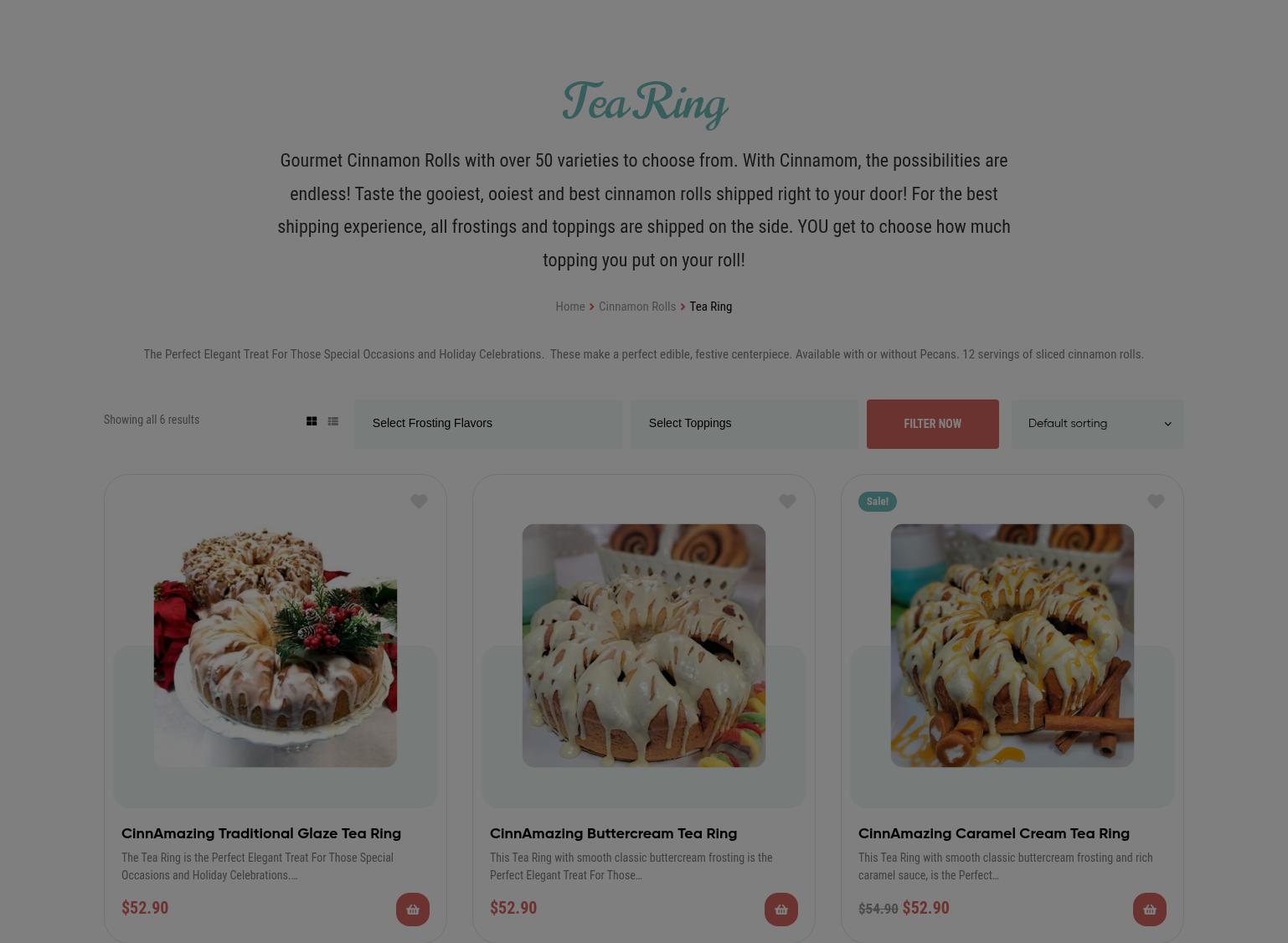Wishlist the Caramel Cream Tea Ring
This screenshot has width=1288, height=943.
[x=1156, y=501]
